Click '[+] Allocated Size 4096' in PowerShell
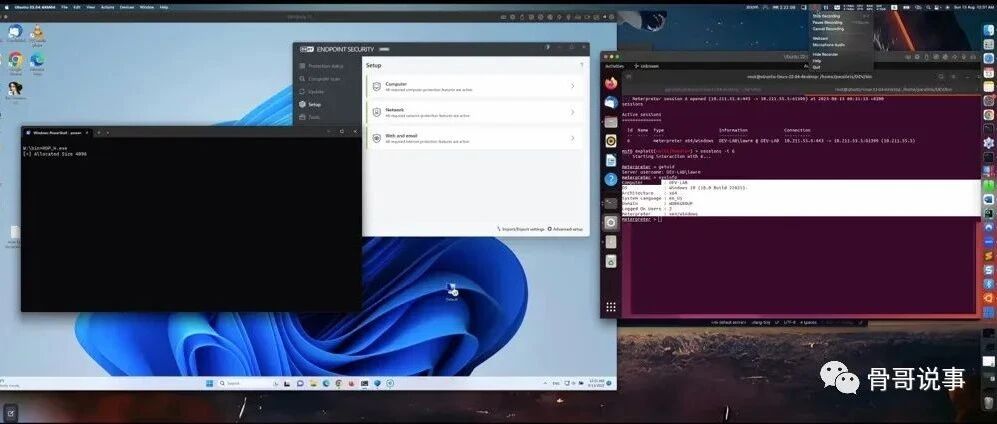 click(55, 154)
